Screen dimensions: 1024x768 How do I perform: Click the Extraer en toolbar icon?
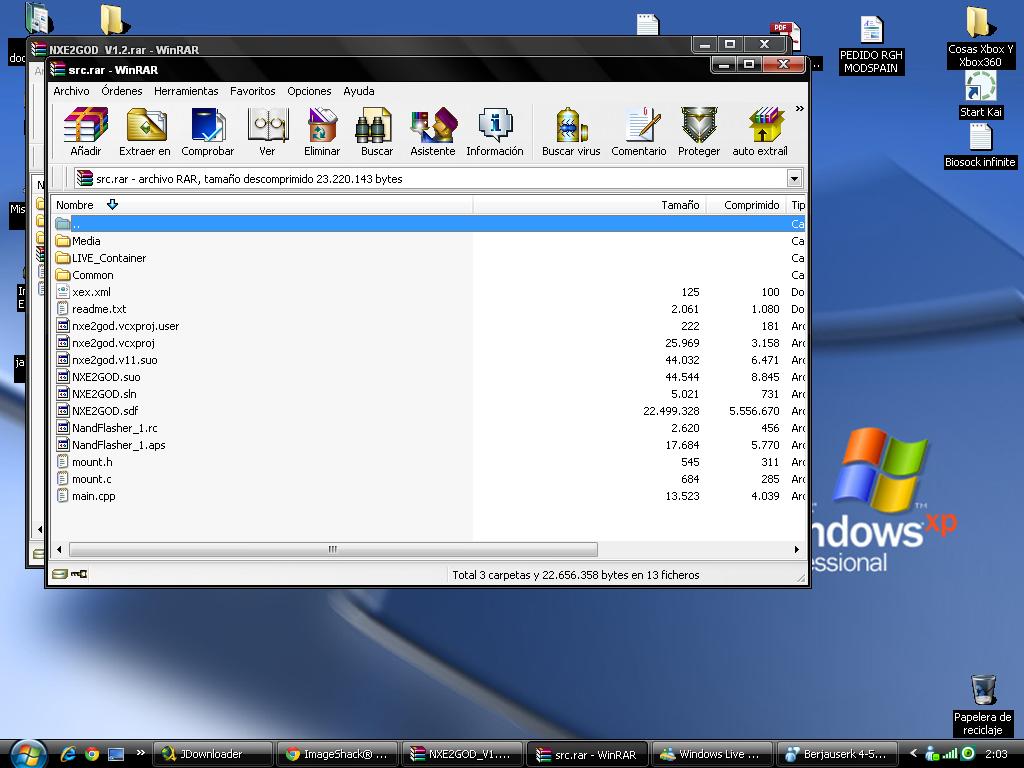[x=145, y=130]
